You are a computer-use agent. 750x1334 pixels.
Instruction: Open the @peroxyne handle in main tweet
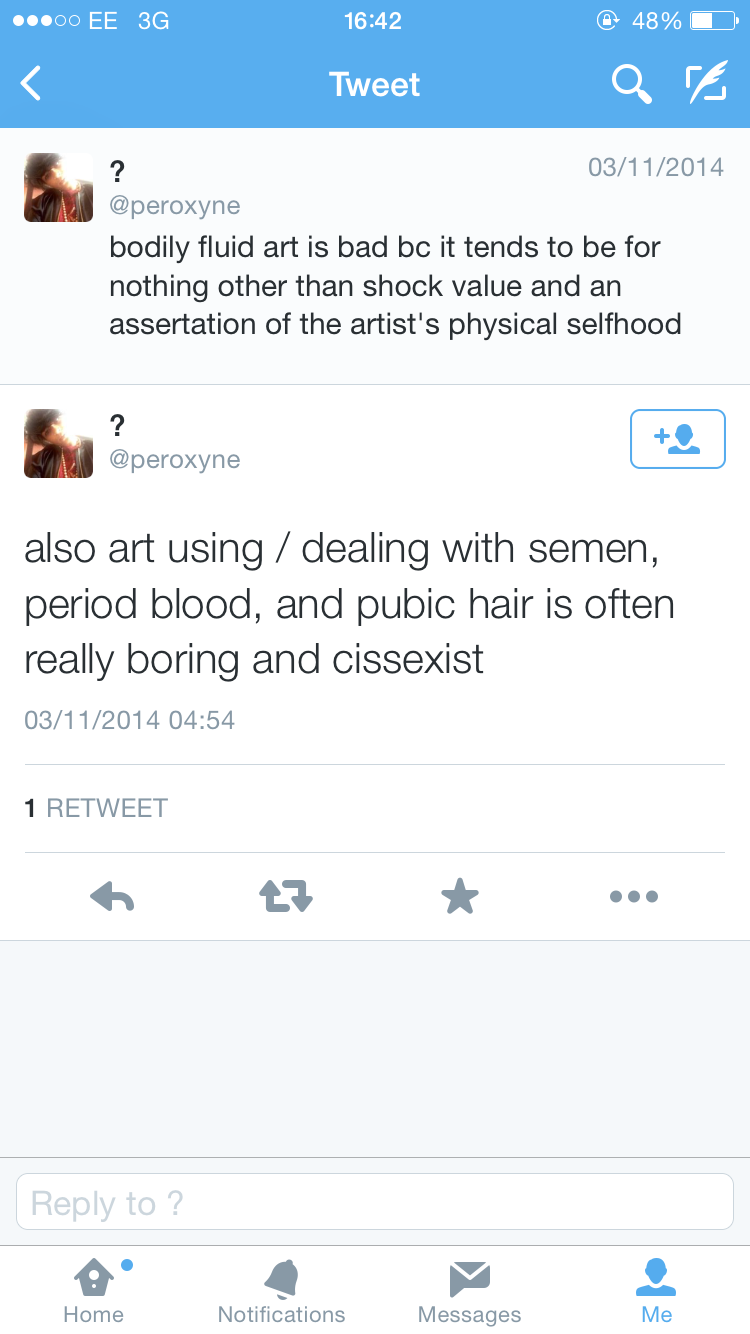175,460
